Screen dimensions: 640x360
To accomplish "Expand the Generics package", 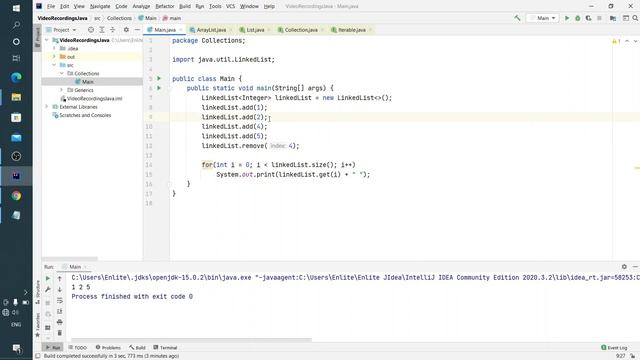I will 62,90.
